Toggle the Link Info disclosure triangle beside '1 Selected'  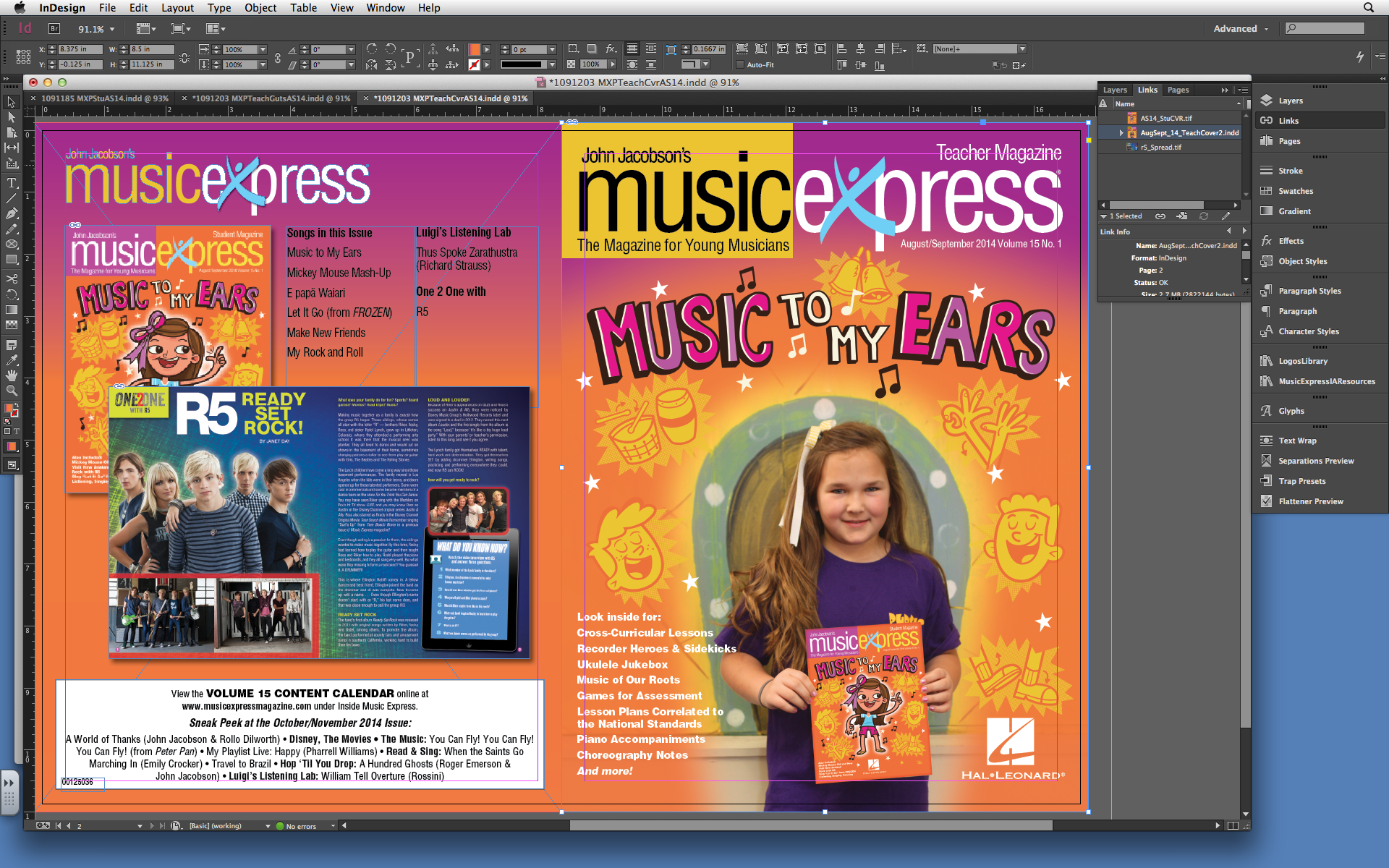click(x=1103, y=216)
